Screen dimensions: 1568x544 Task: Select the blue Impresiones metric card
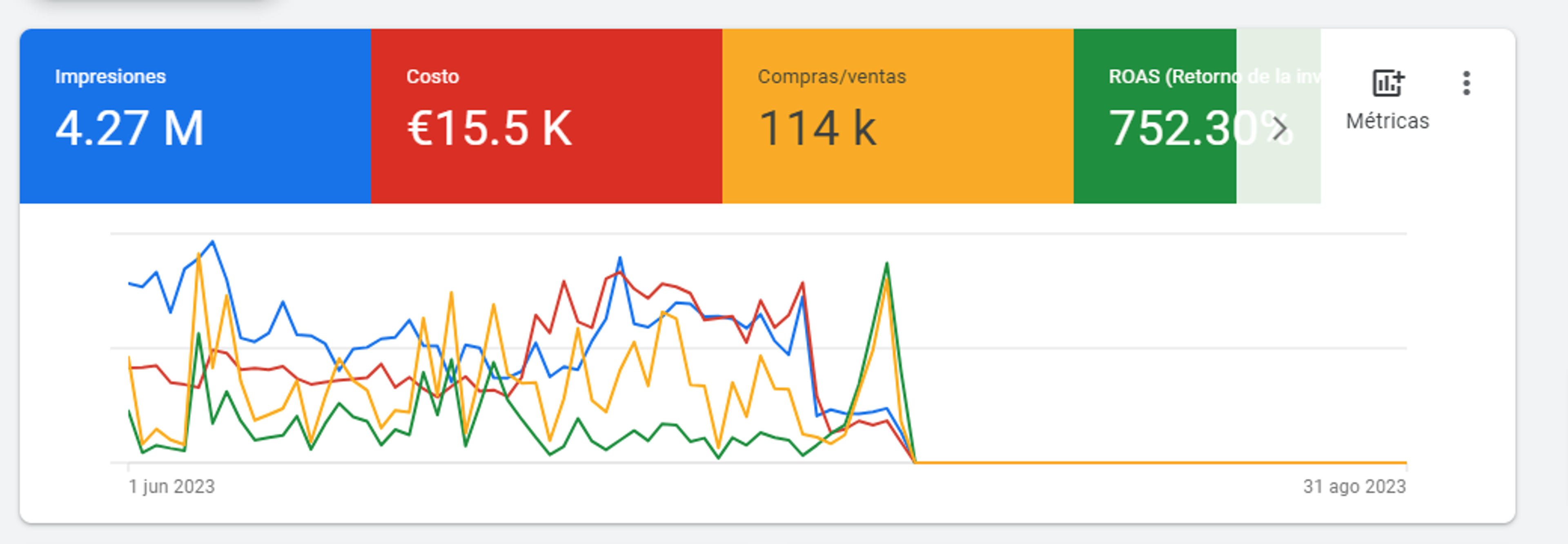pos(196,115)
